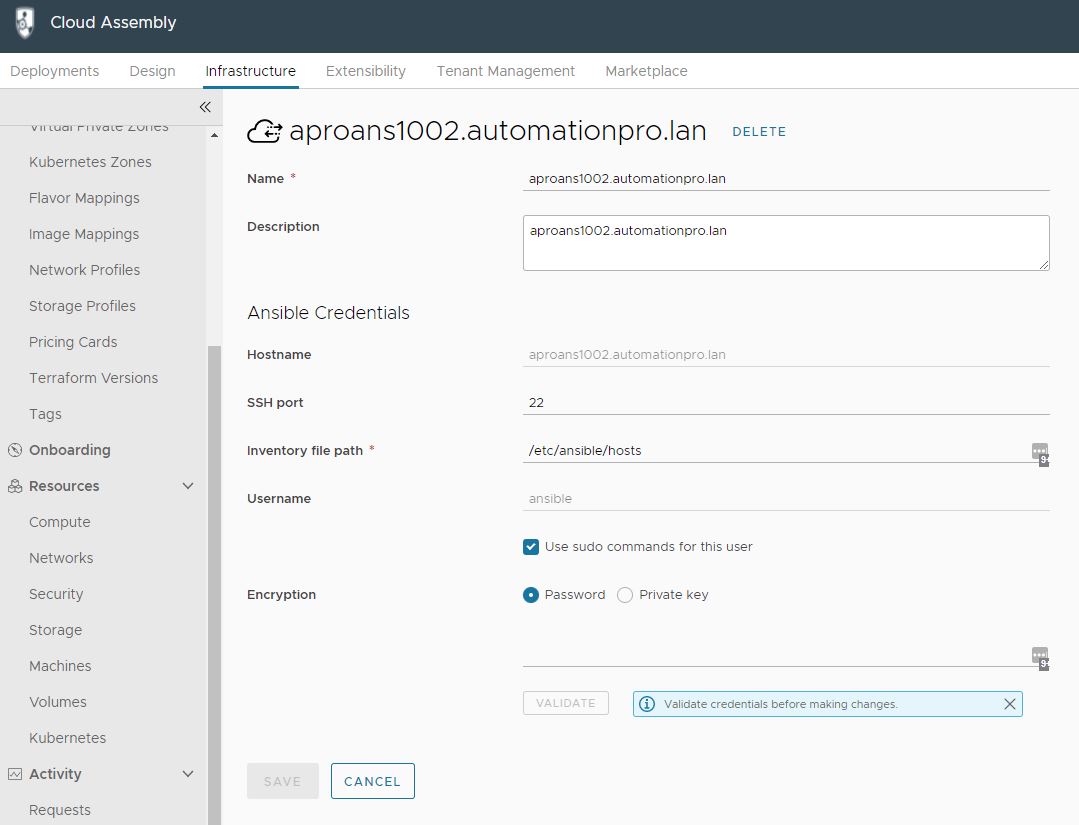Open Kubernetes Zones in the sidebar

(90, 162)
